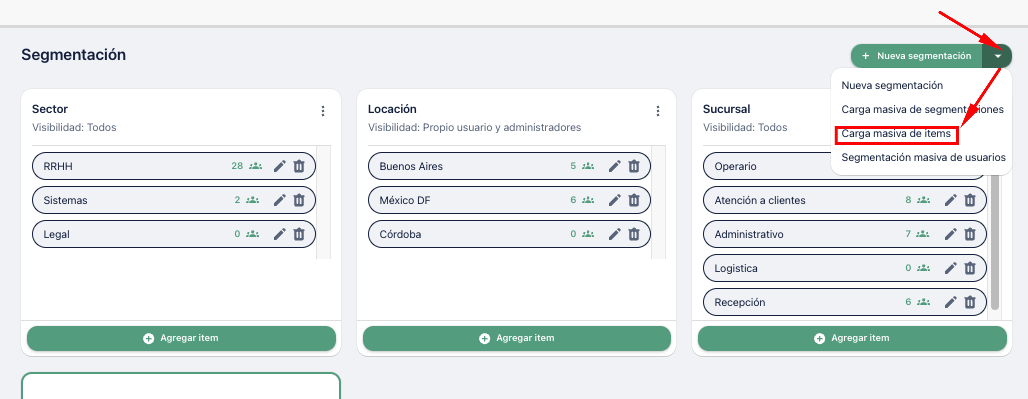Click the Administrativo item name
Image resolution: width=1028 pixels, height=399 pixels.
749,235
